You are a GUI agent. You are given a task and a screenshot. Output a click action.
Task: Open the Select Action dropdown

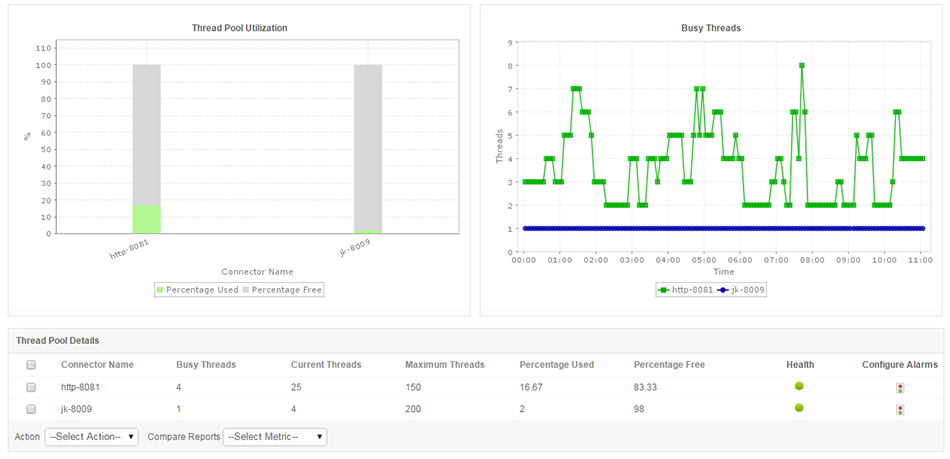click(91, 437)
